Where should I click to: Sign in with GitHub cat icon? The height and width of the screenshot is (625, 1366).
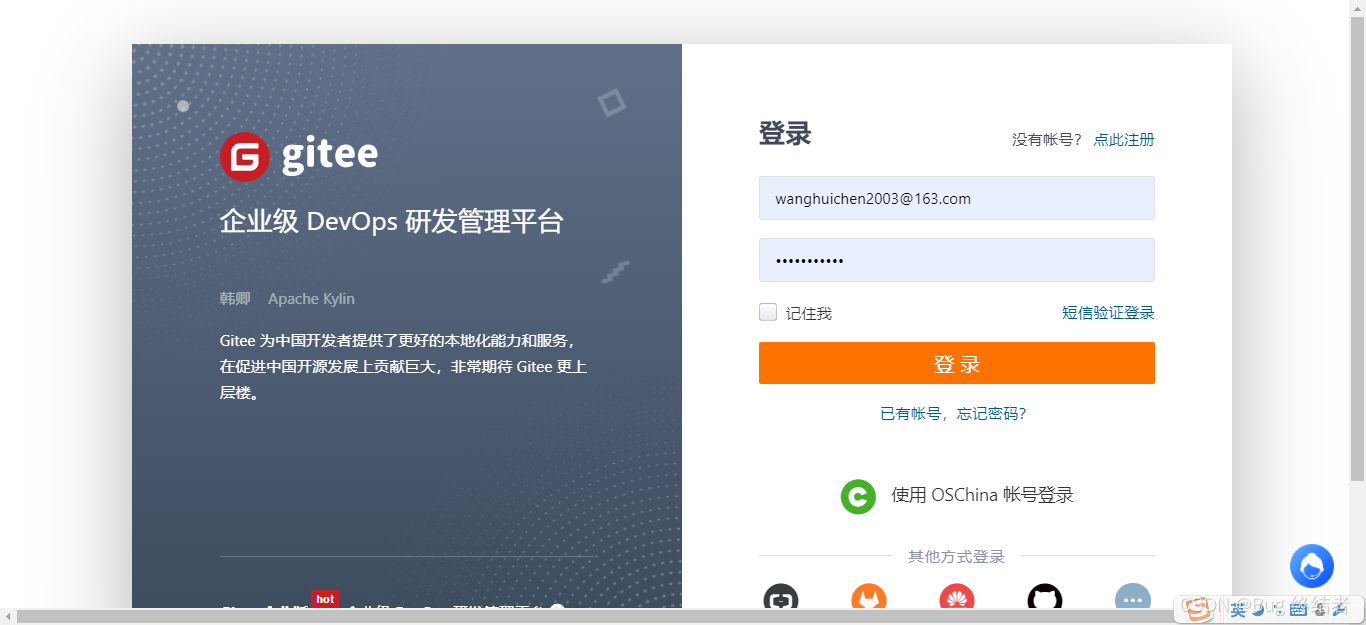tap(1045, 598)
